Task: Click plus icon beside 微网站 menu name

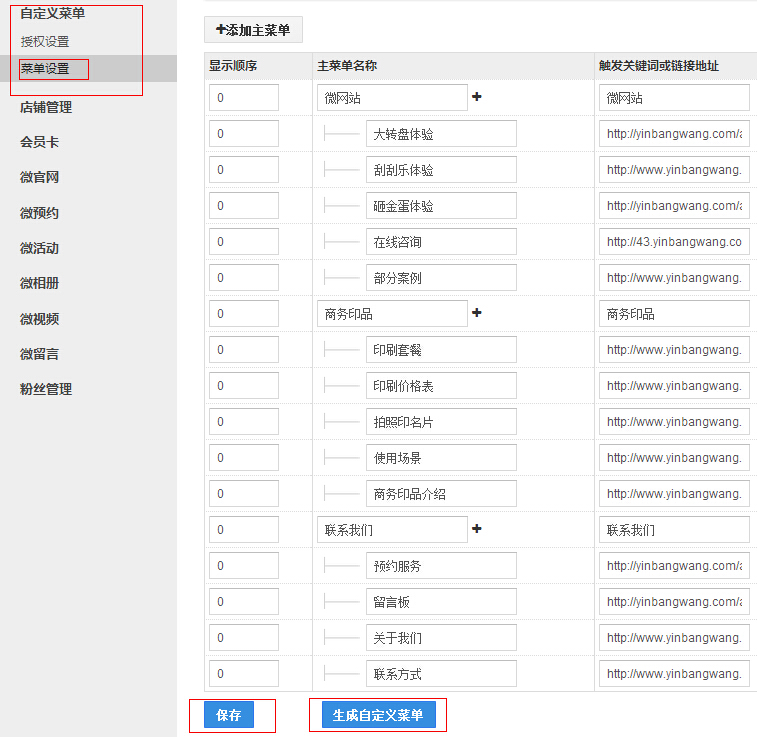Action: tap(477, 97)
